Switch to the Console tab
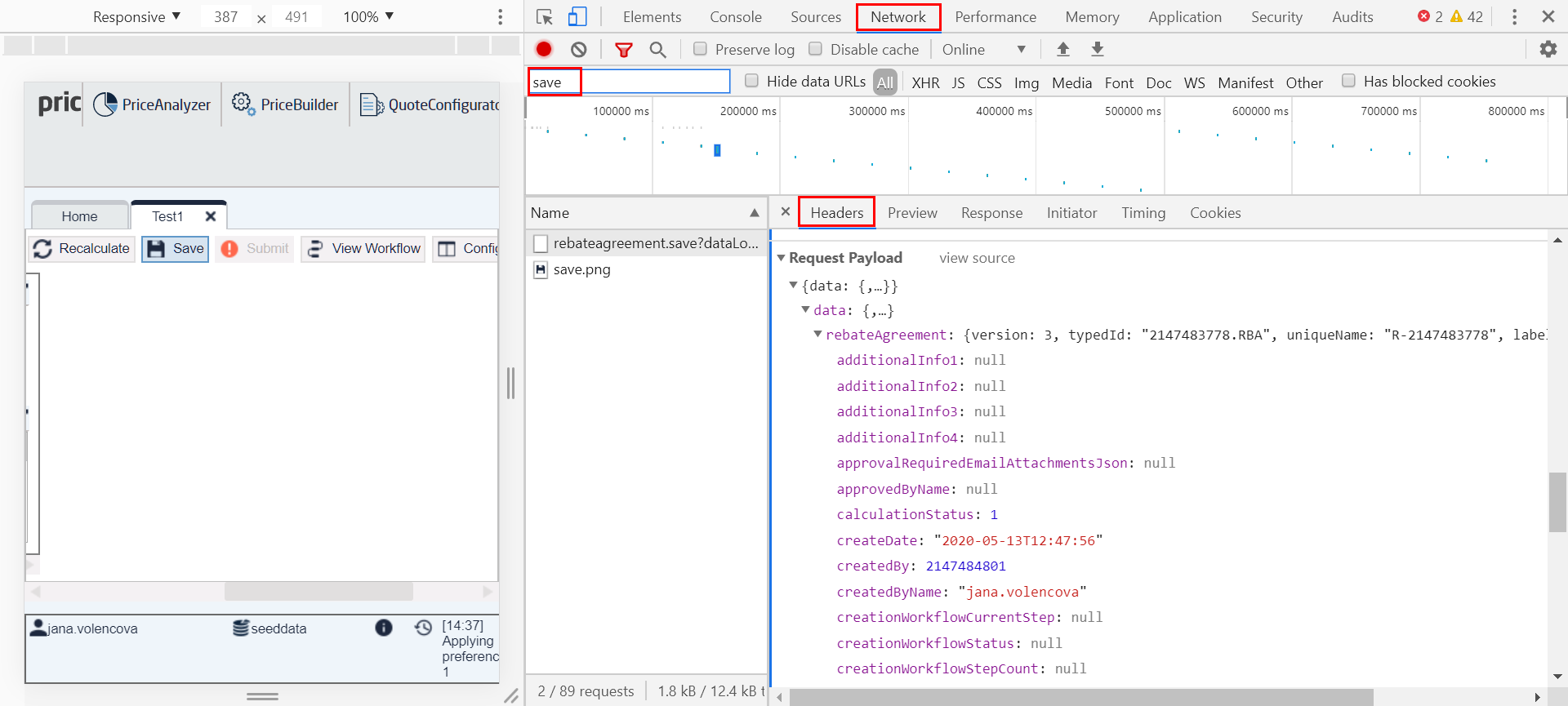The image size is (1568, 706). click(x=736, y=17)
